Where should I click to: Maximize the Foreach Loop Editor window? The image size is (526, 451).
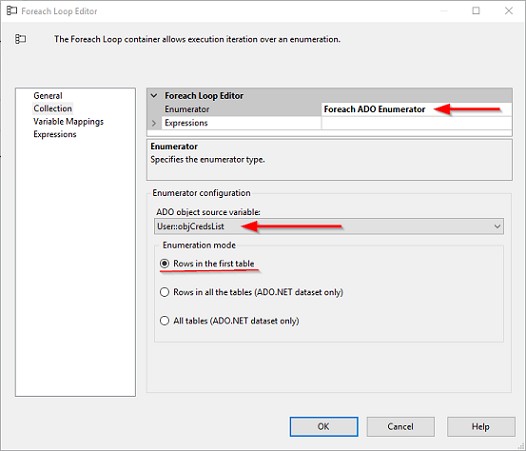pos(476,11)
